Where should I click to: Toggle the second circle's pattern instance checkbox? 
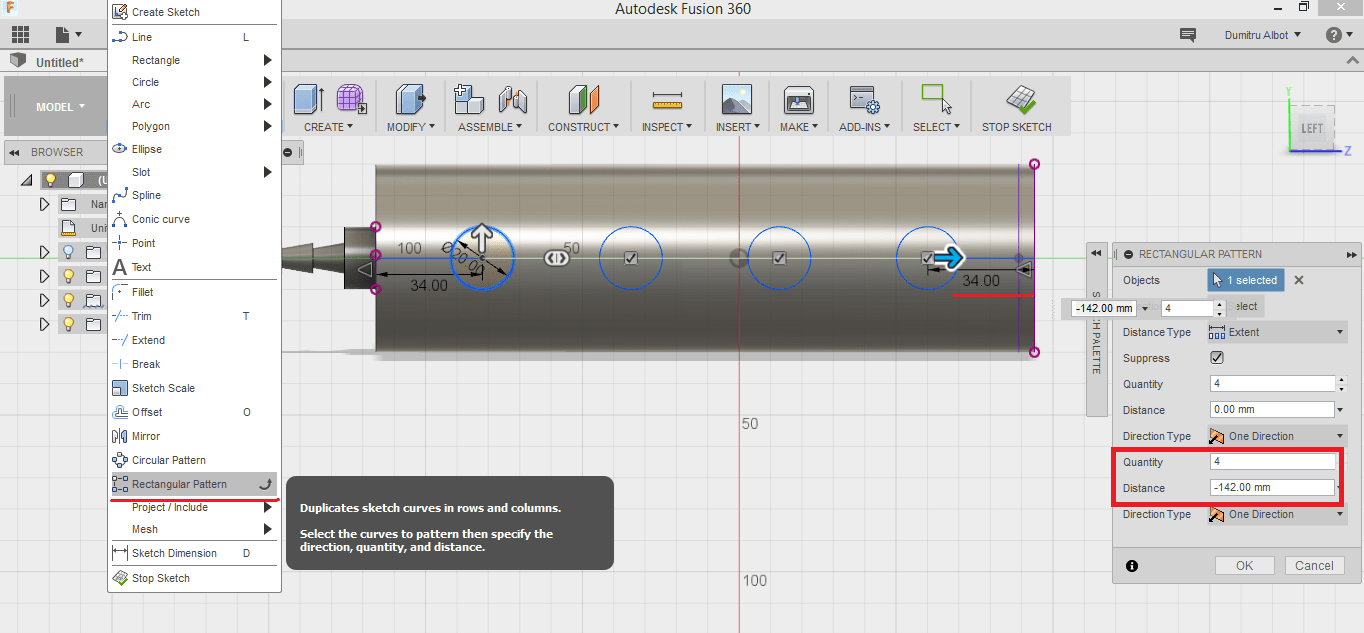coord(631,258)
